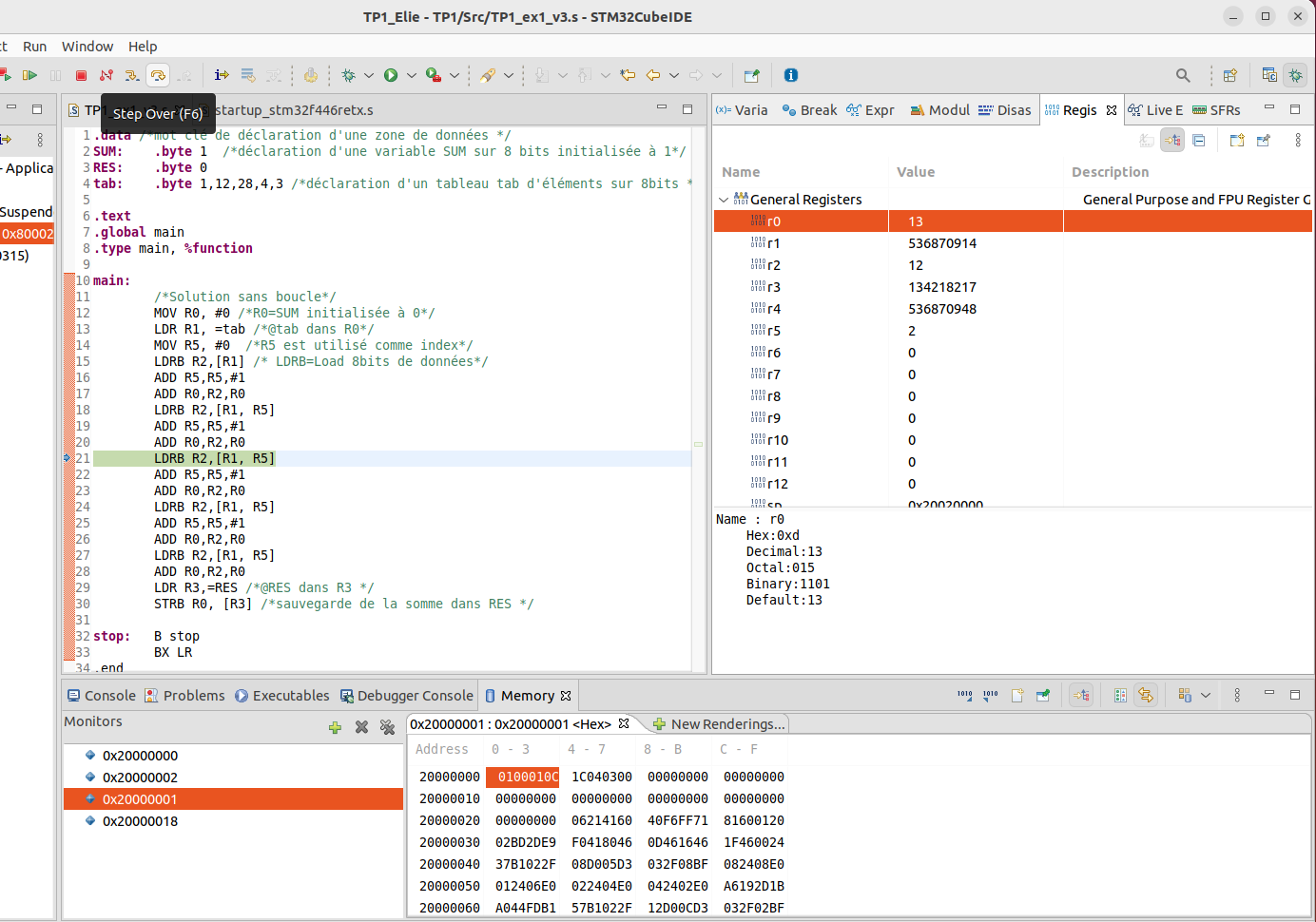Click the Step Over debug button

click(158, 75)
